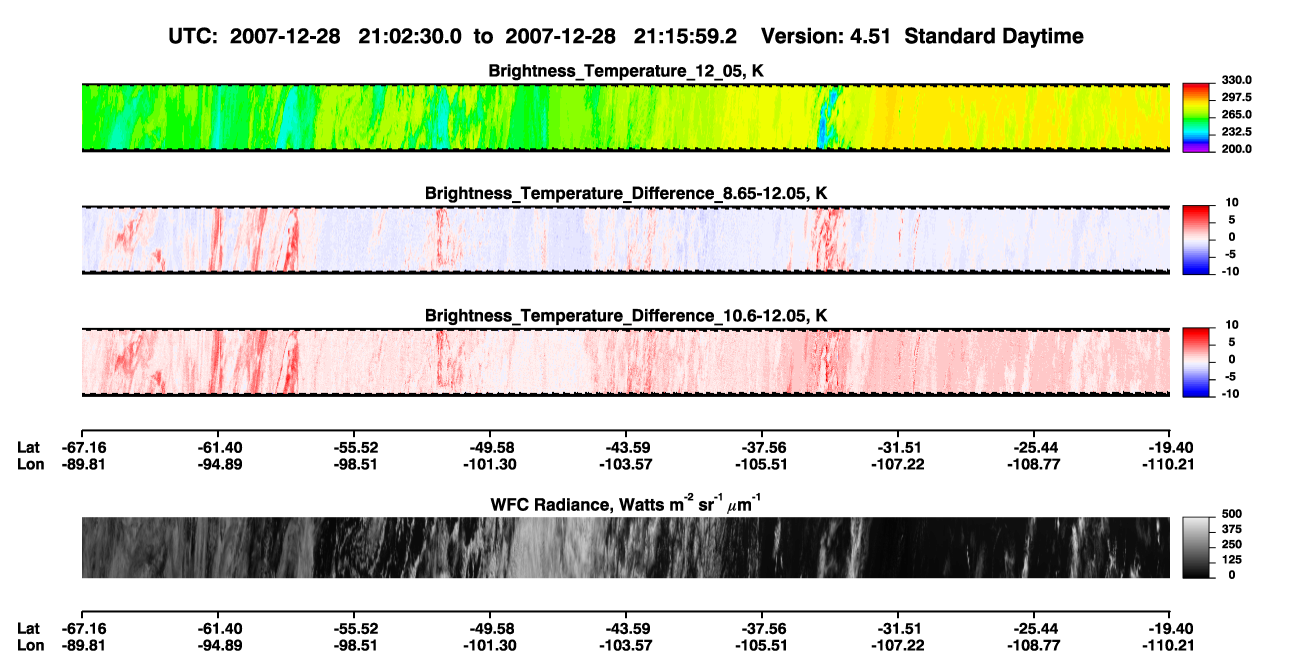Screen dimensions: 1300x667
Task: Click the 10 label on 10.6-12.05 colorbar
Action: click(1232, 326)
